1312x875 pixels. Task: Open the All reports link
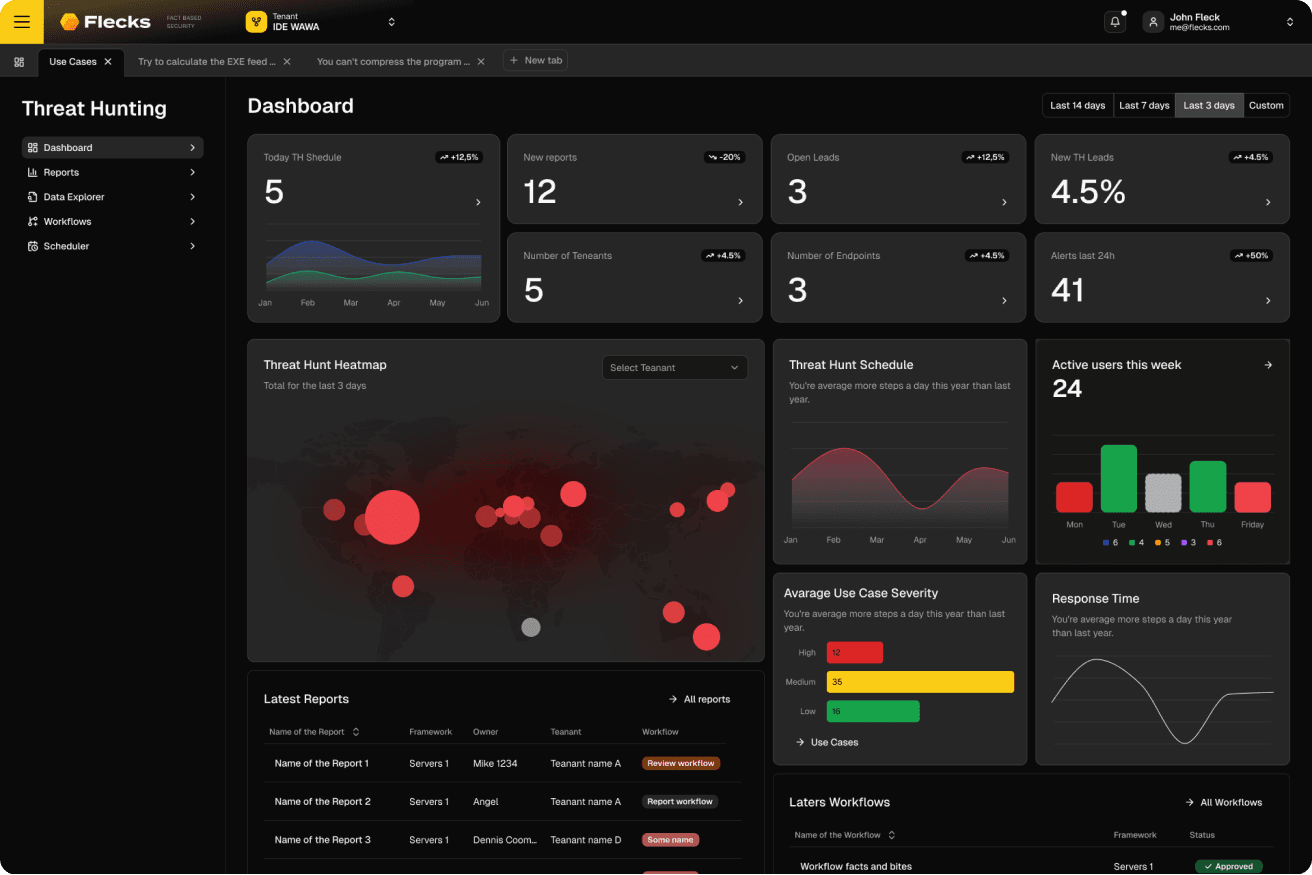[x=699, y=699]
